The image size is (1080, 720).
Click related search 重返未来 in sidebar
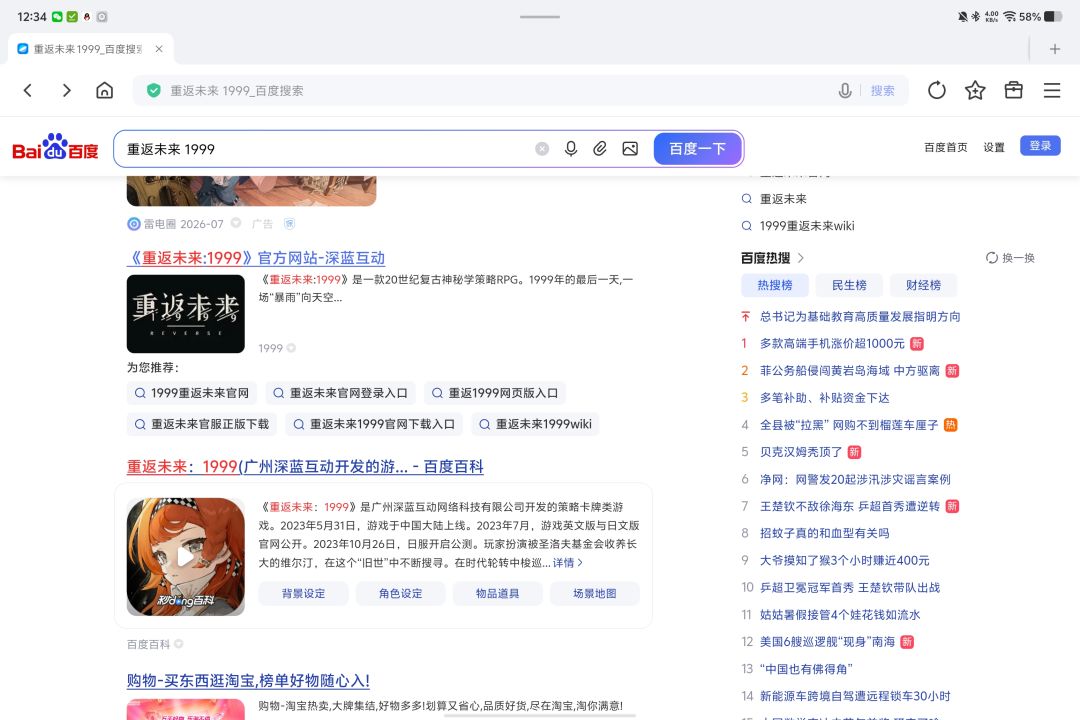(x=783, y=199)
